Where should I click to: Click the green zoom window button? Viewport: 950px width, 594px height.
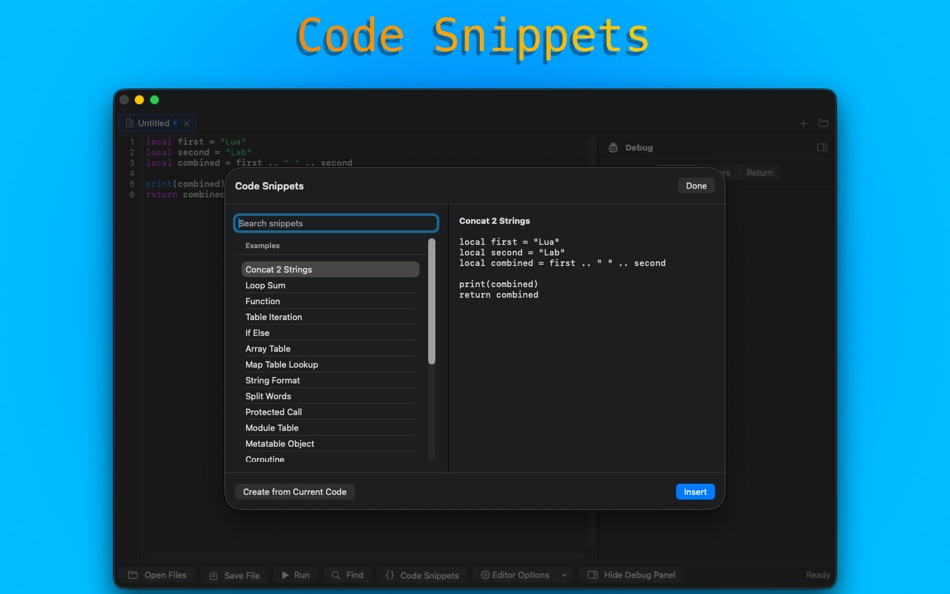154,99
